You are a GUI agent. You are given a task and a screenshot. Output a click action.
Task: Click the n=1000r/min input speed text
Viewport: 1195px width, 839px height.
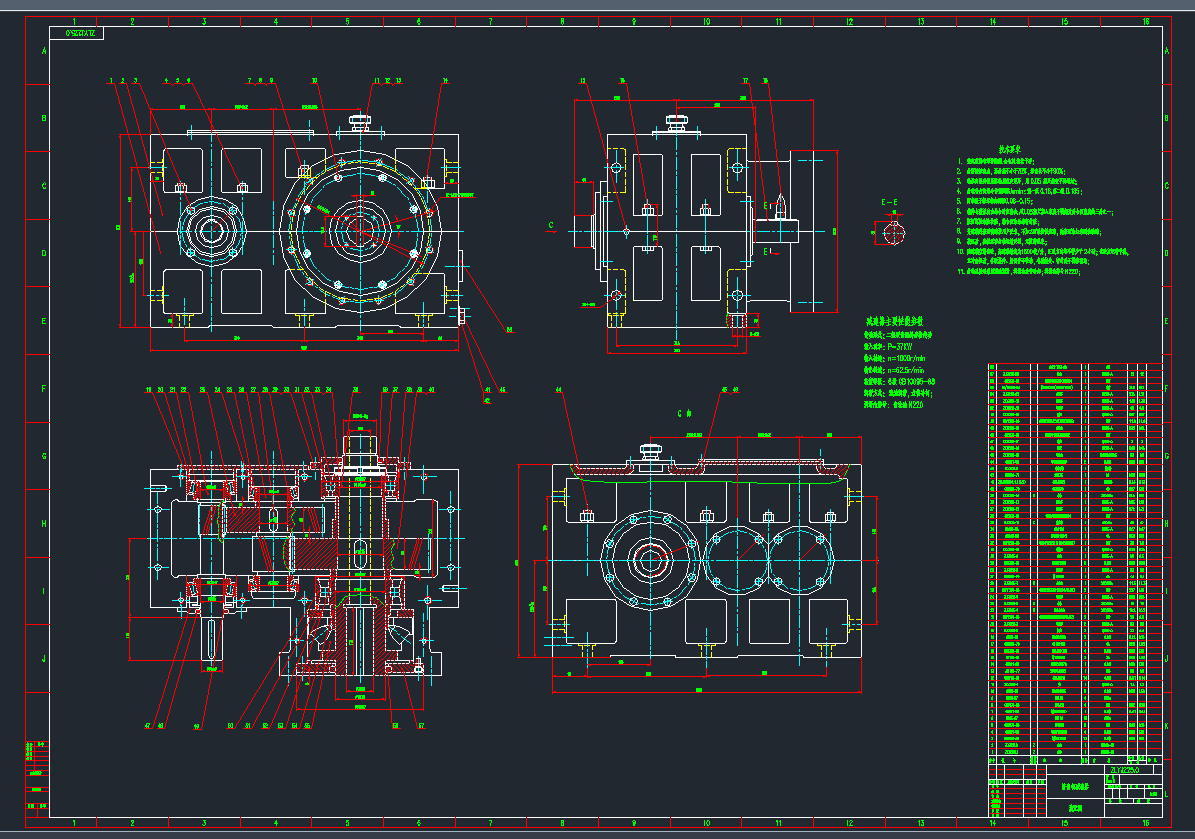[906, 358]
